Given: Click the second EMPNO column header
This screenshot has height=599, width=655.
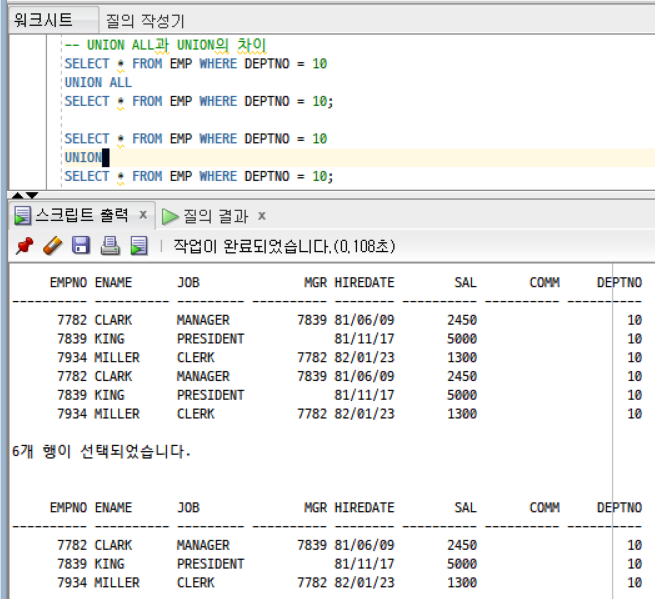Looking at the screenshot, I should (x=68, y=508).
